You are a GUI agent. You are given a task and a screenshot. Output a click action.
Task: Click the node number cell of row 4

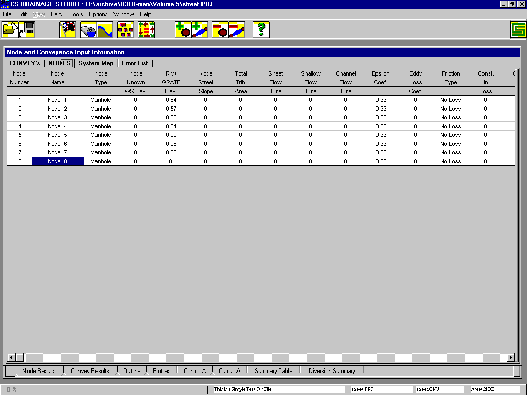pyautogui.click(x=20, y=126)
